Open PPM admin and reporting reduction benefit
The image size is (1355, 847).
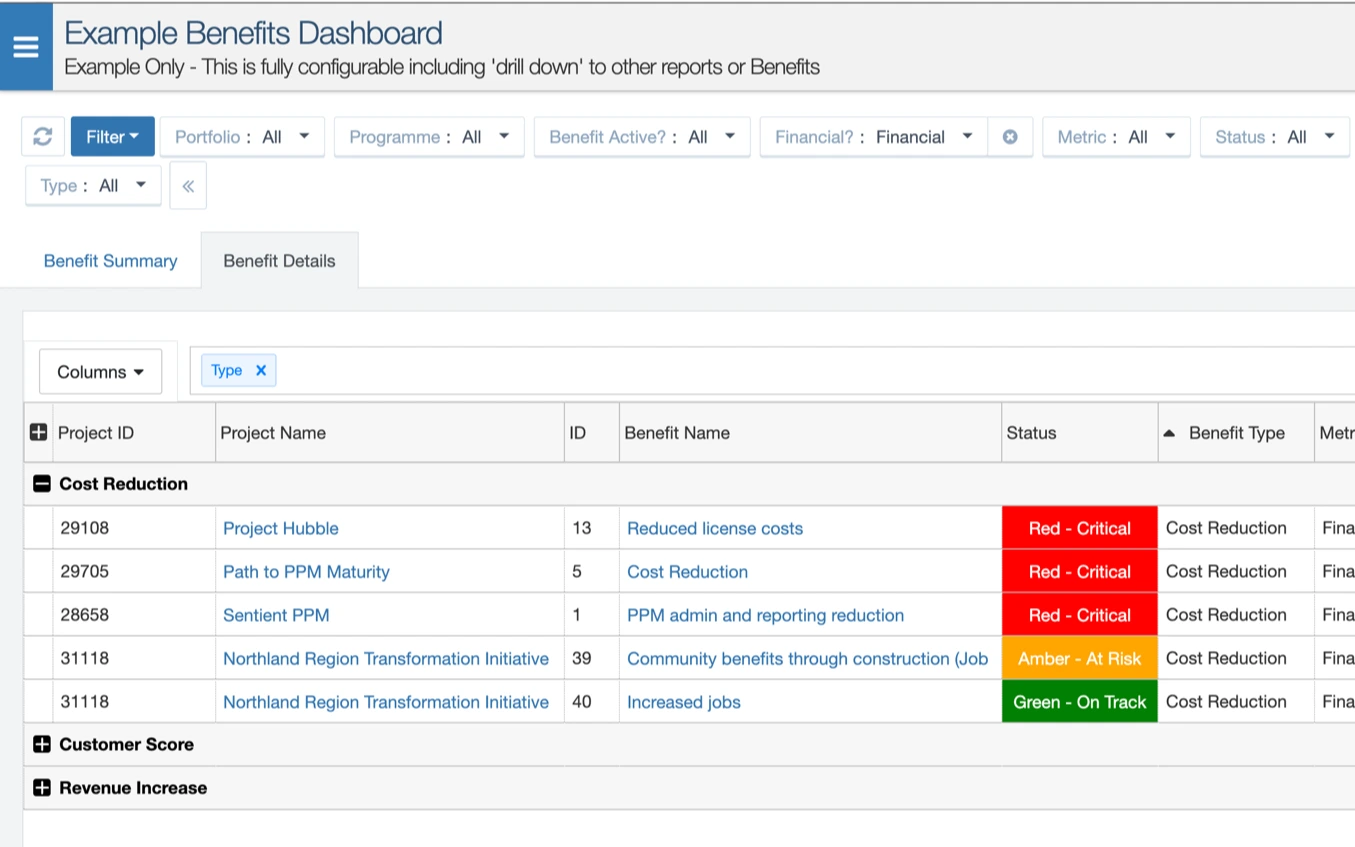pos(765,615)
